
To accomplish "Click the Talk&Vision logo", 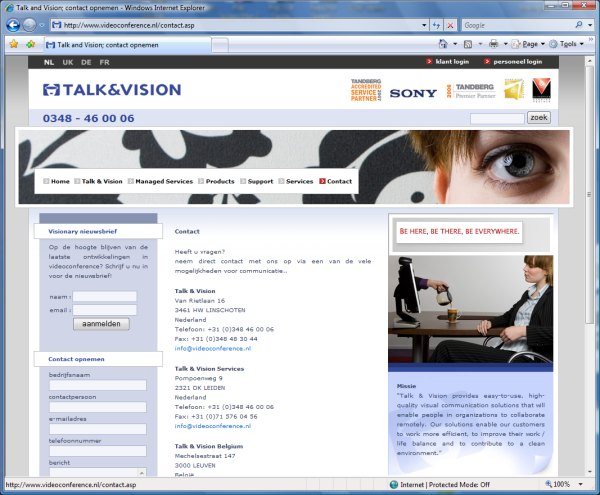I will click(x=112, y=90).
